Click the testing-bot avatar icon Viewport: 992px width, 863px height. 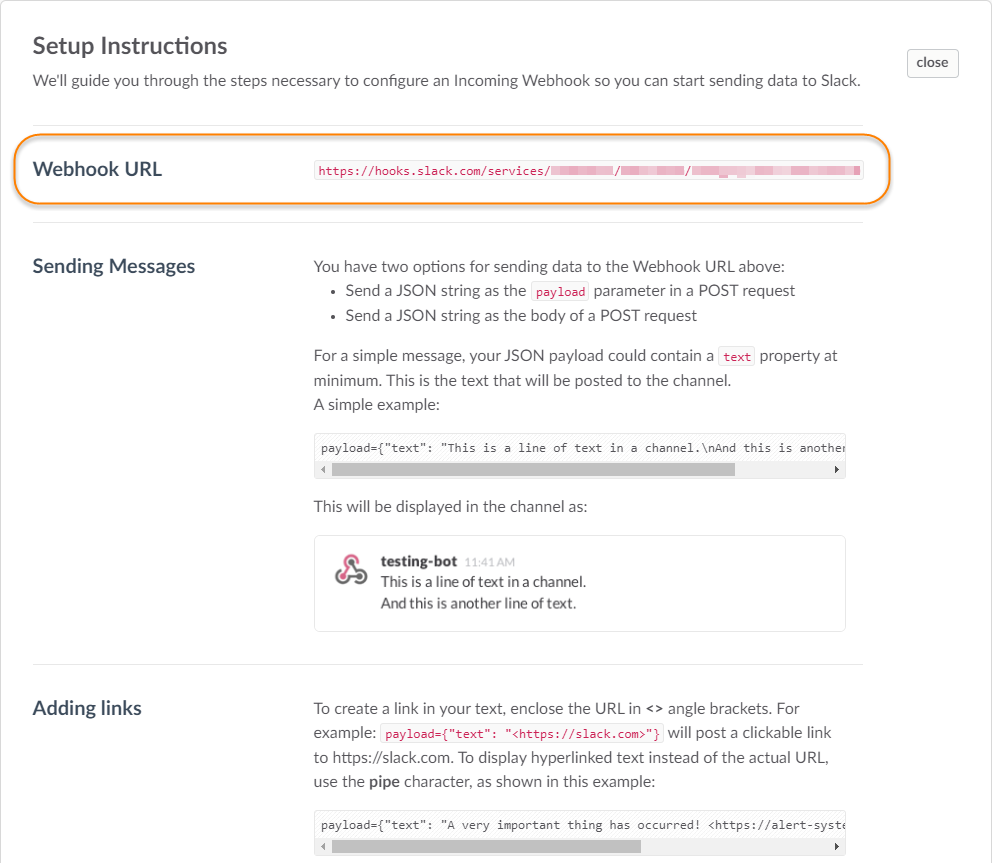coord(351,570)
